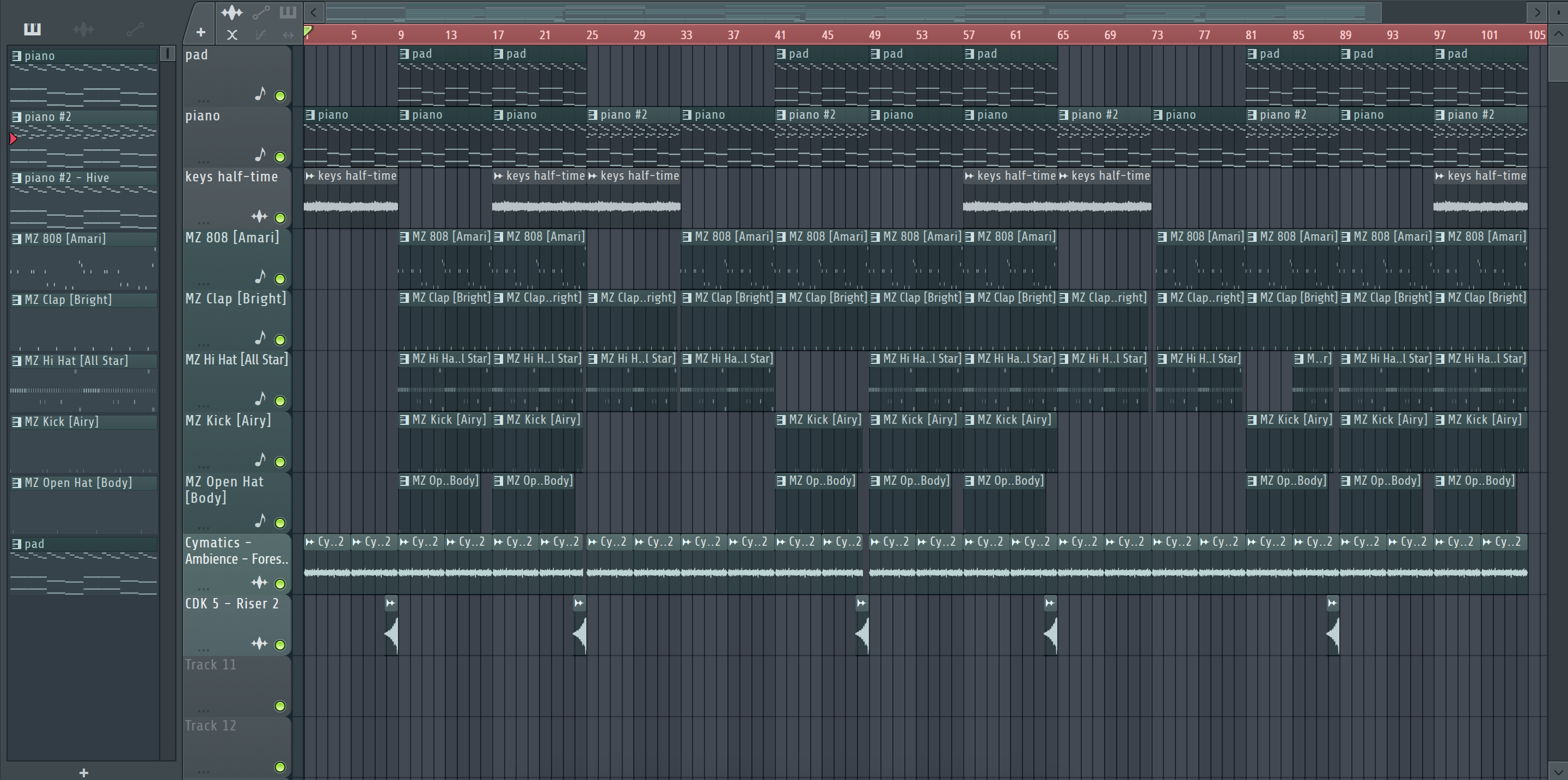Click note icon on MZ Hi Hat track header

261,399
